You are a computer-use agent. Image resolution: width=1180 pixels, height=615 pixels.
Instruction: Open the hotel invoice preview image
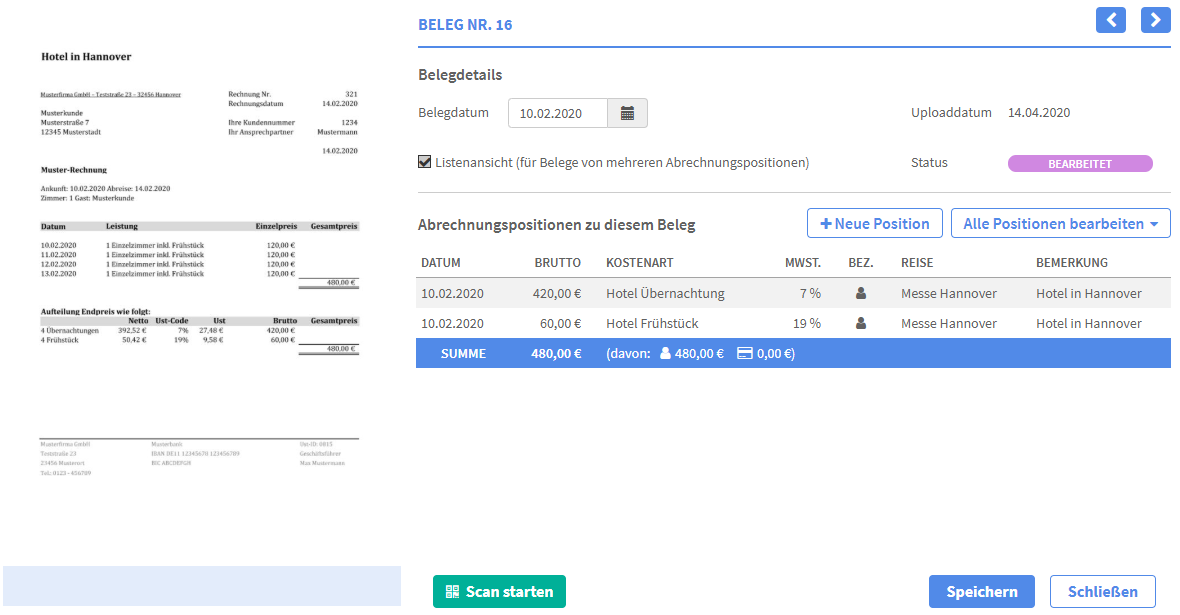(199, 263)
